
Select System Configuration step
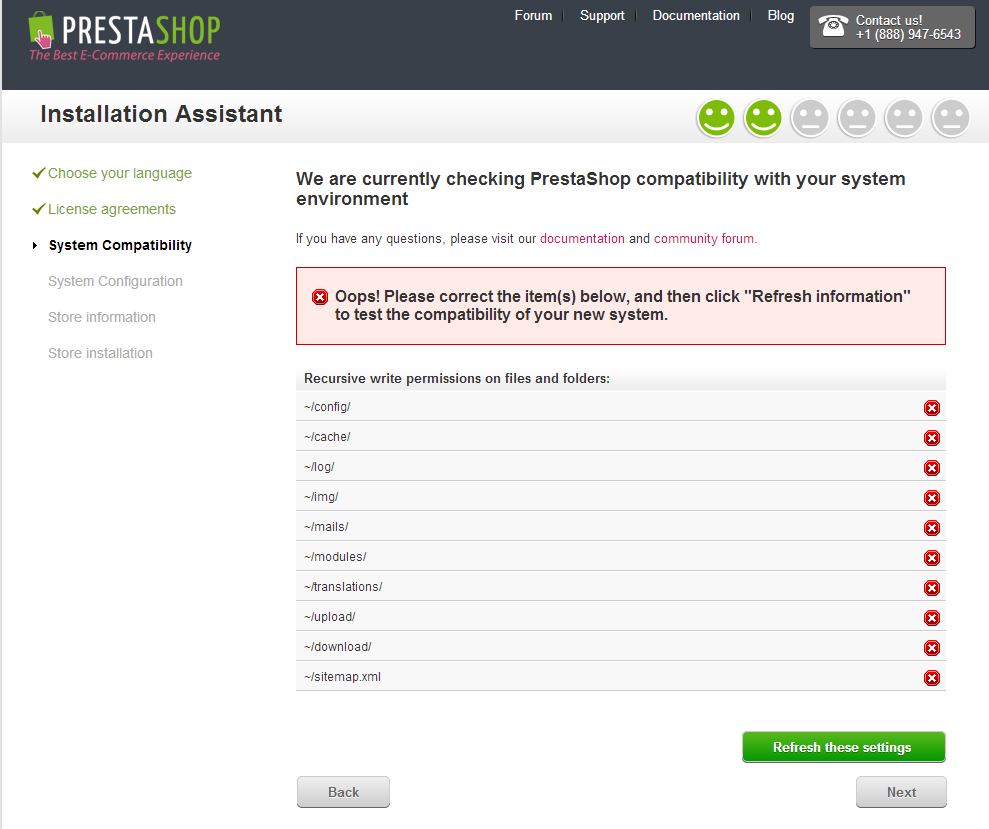click(x=115, y=281)
